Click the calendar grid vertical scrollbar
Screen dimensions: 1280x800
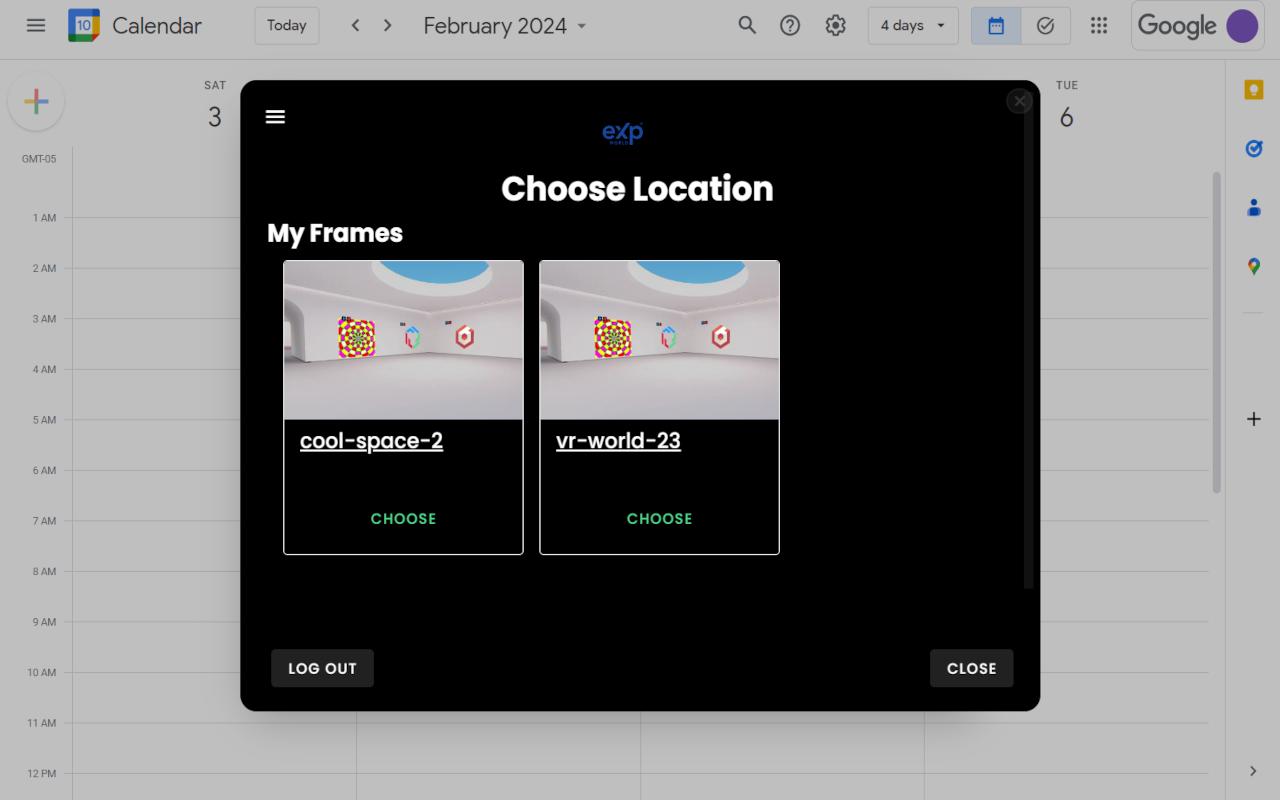click(1216, 332)
